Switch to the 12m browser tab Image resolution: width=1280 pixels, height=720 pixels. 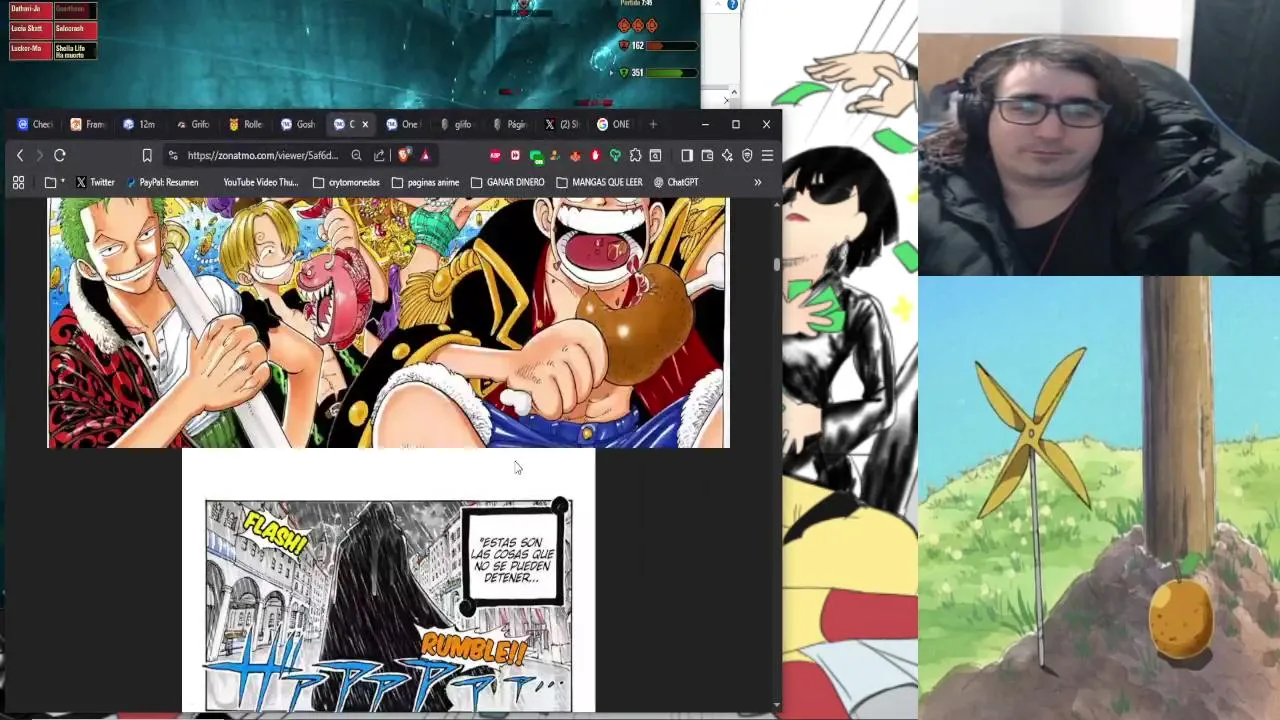140,124
